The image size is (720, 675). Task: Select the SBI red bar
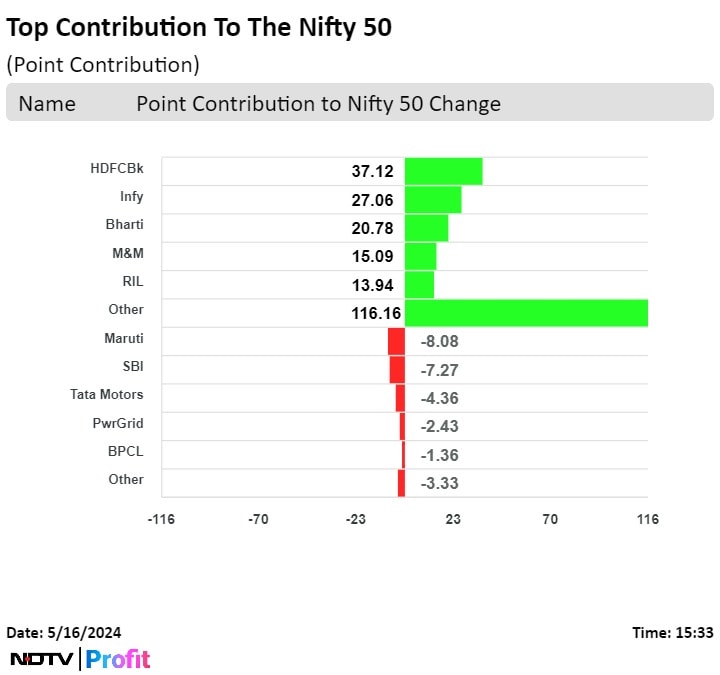coord(397,369)
